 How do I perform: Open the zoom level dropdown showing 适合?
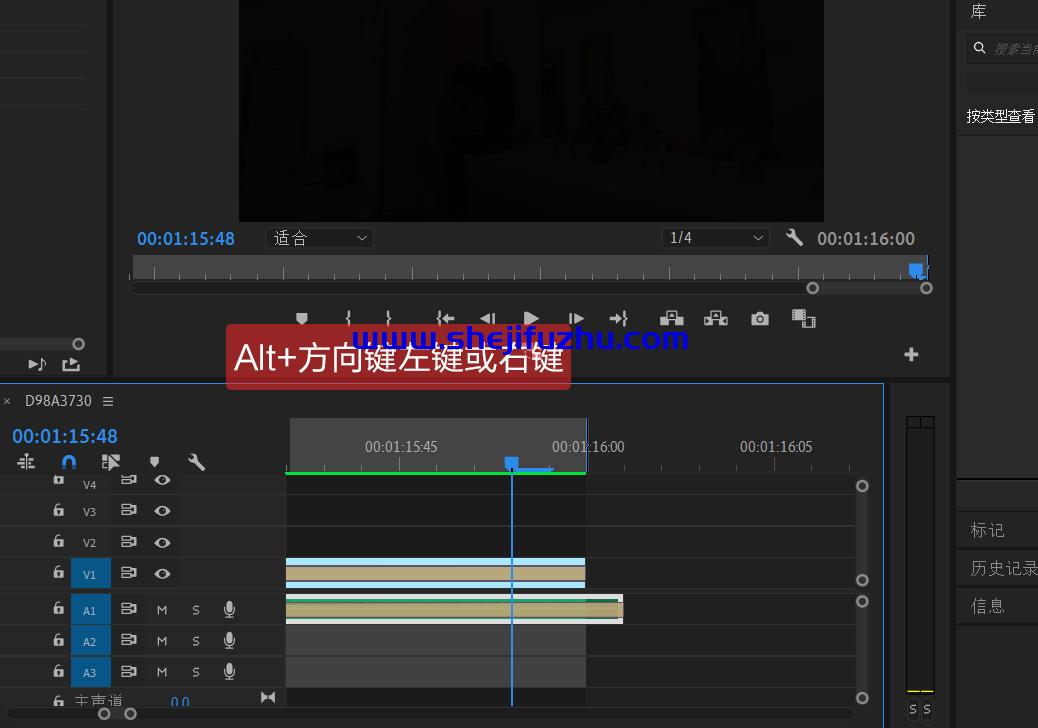coord(320,238)
